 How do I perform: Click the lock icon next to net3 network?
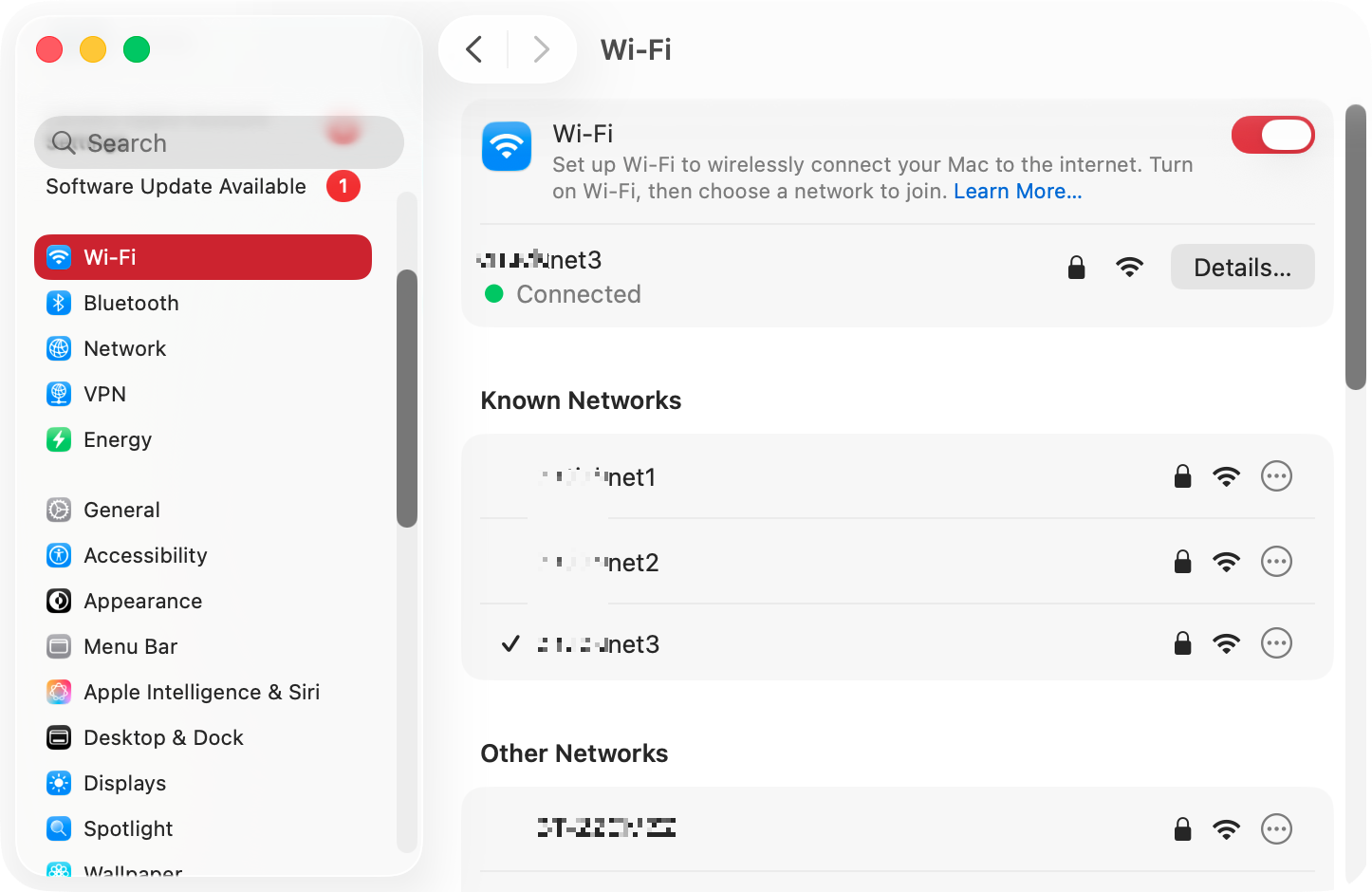click(1077, 267)
